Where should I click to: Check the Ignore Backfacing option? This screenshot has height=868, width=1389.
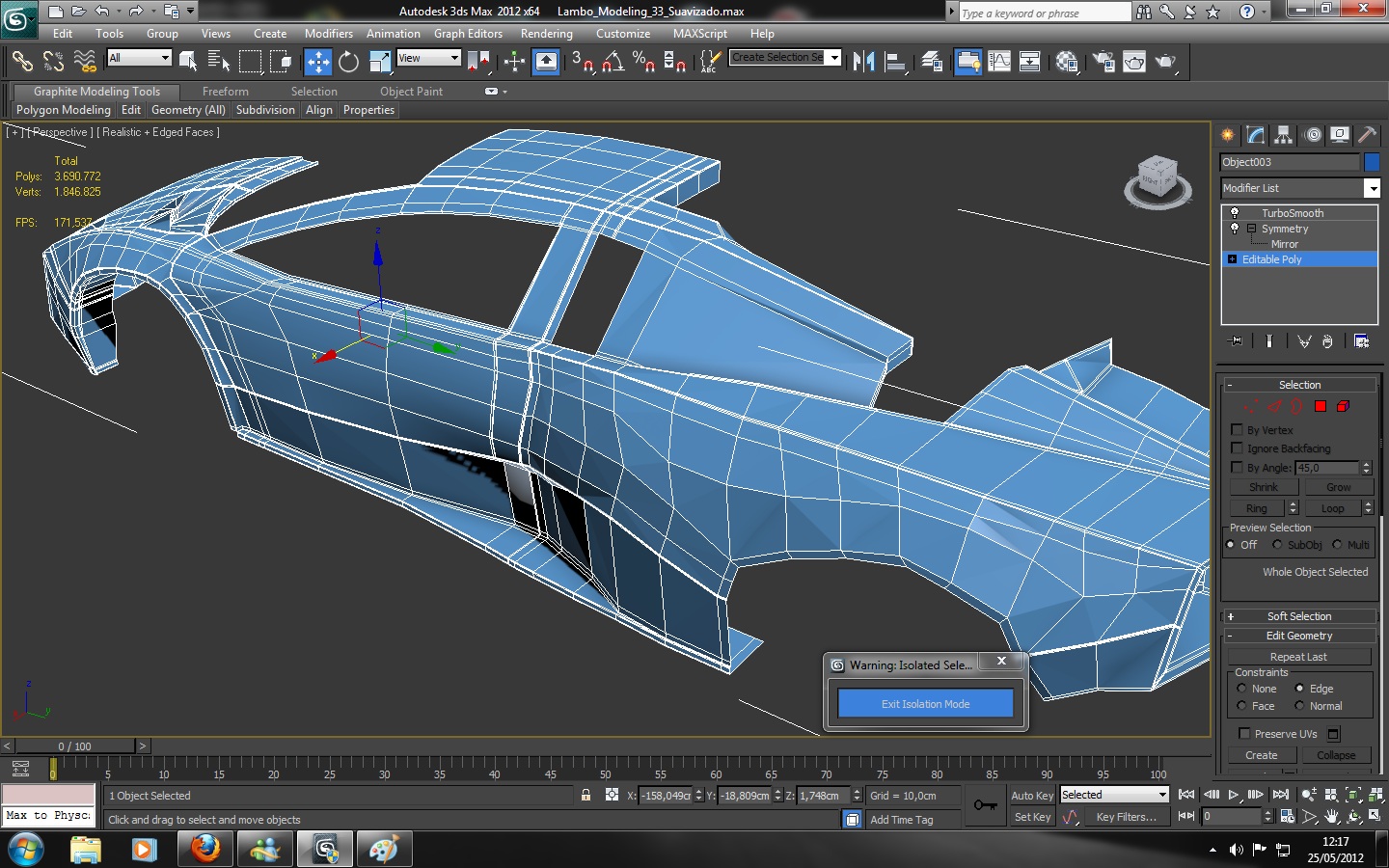point(1238,448)
